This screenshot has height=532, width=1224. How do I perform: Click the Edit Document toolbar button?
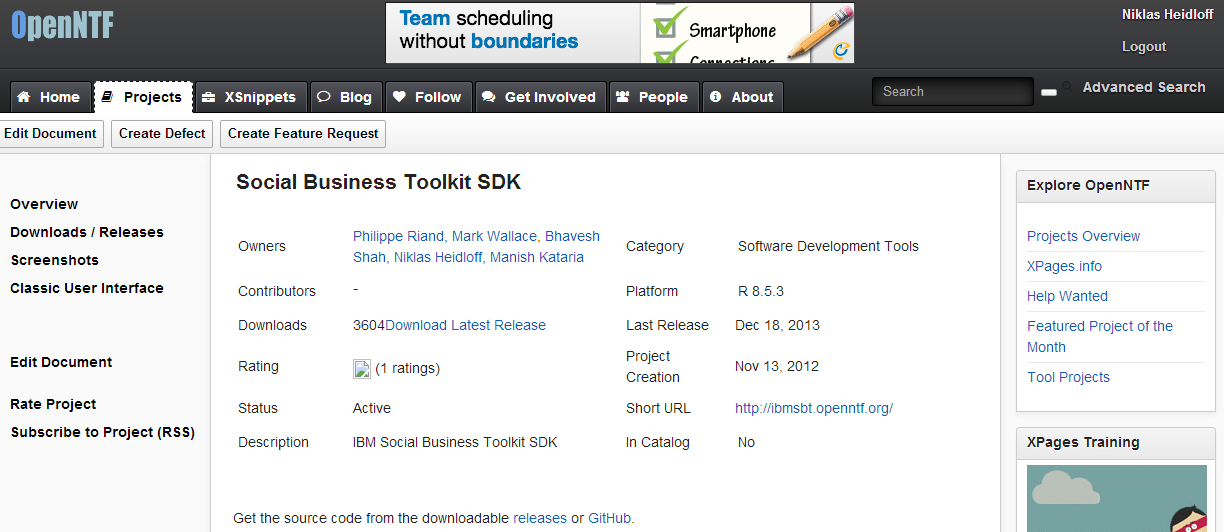tap(50, 133)
